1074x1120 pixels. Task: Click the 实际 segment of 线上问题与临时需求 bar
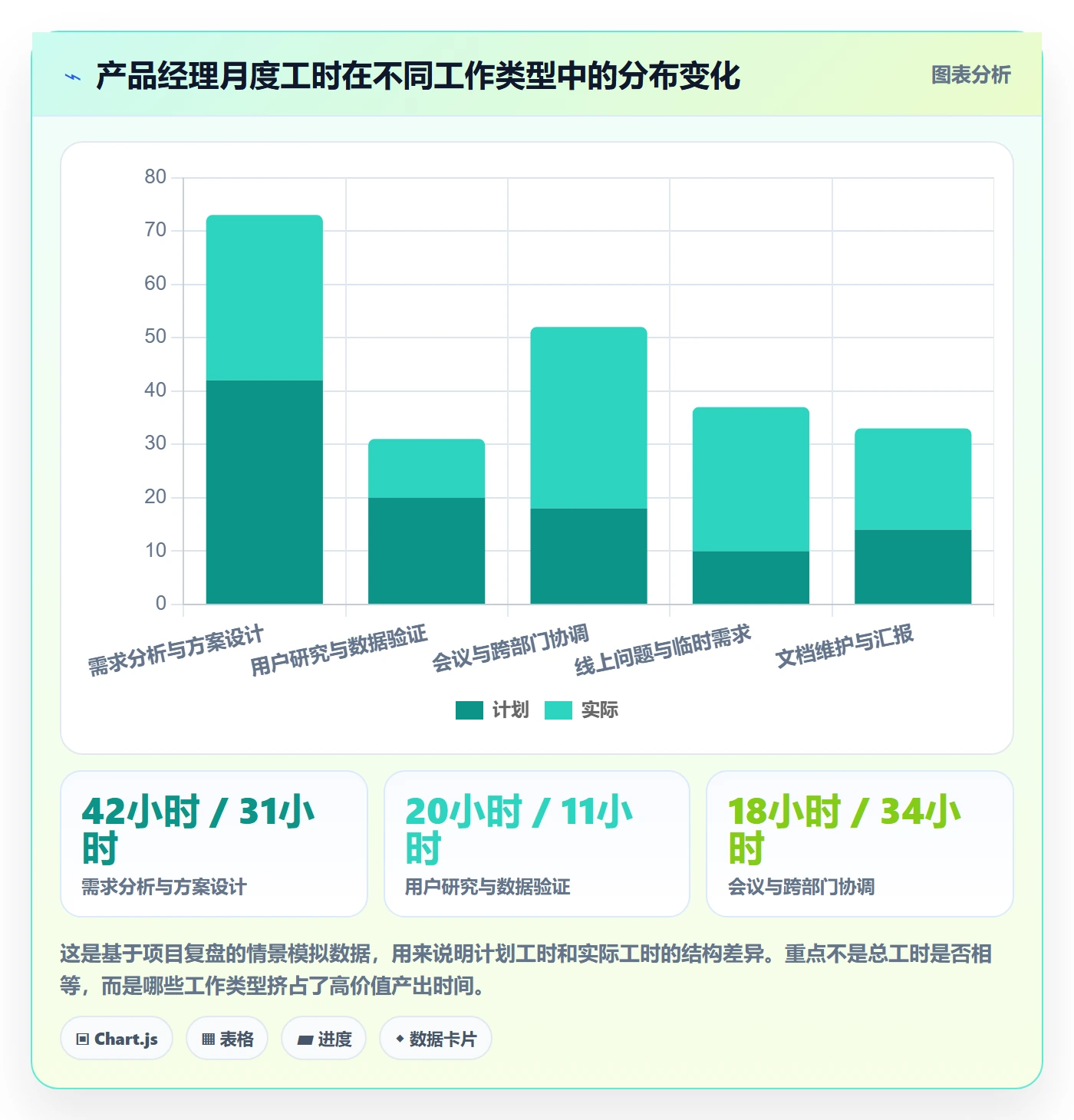coord(751,479)
